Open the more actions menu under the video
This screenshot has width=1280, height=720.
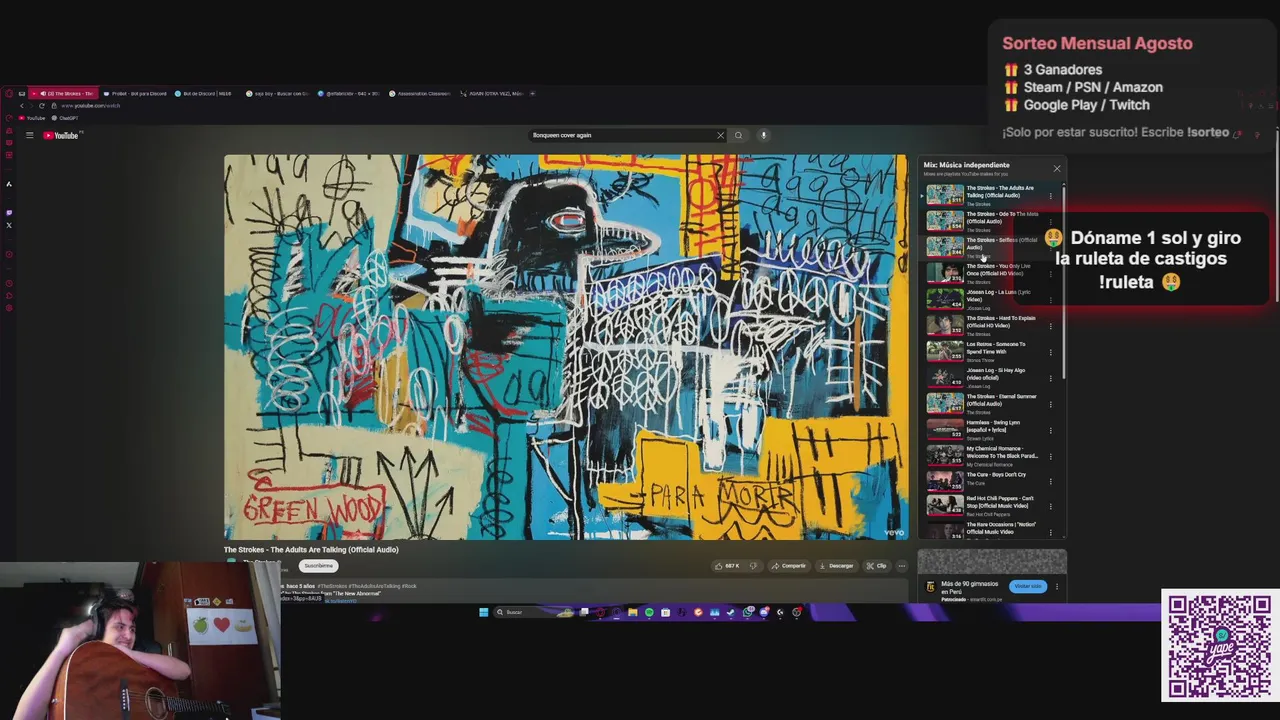(901, 566)
